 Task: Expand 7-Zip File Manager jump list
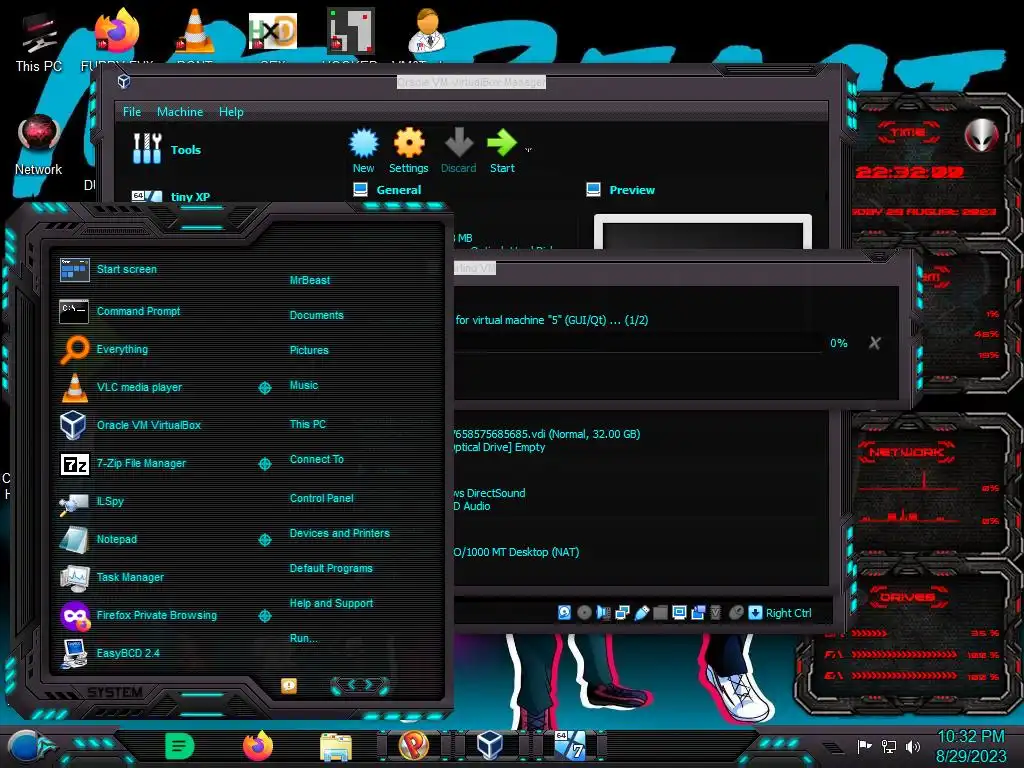pyautogui.click(x=265, y=464)
